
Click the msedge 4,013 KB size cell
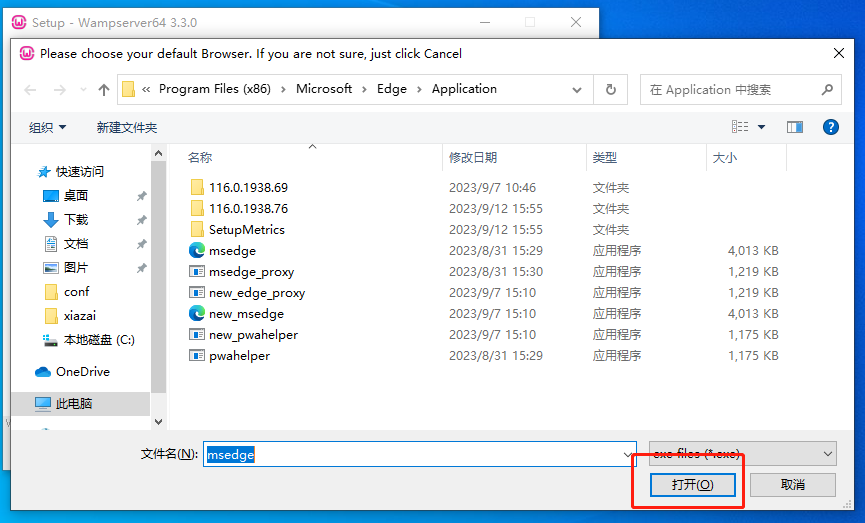click(753, 250)
